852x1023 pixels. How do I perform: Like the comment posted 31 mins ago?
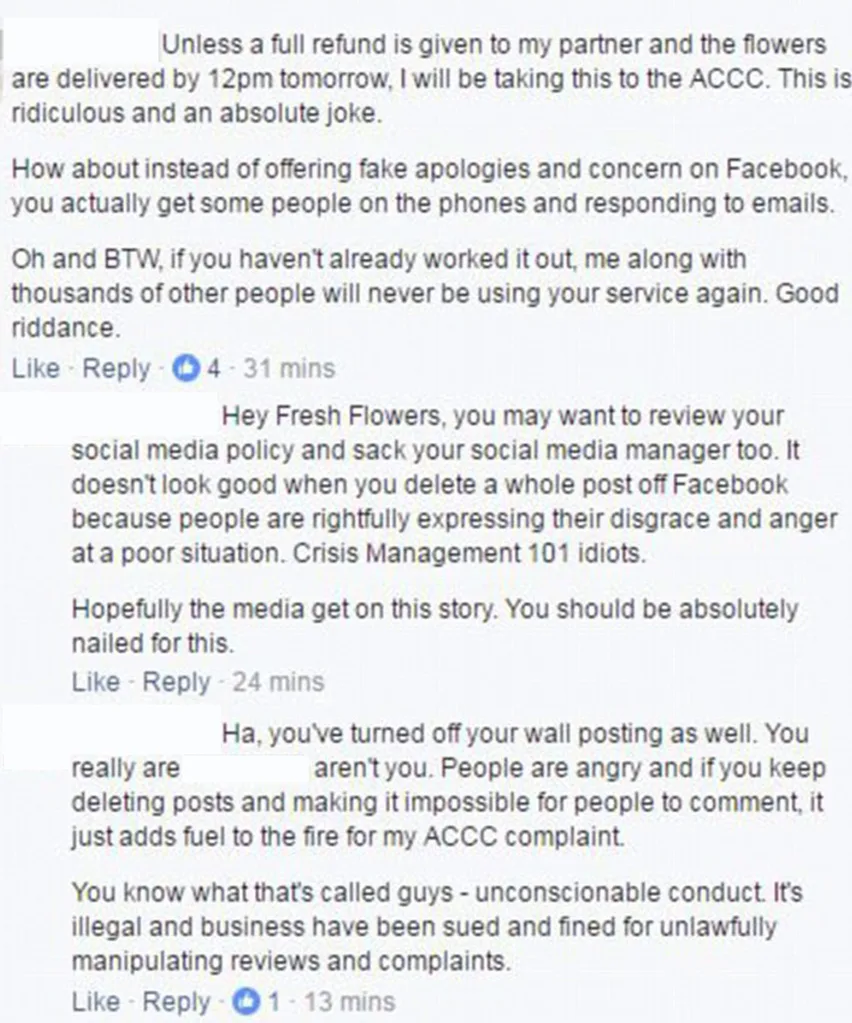[x=36, y=369]
